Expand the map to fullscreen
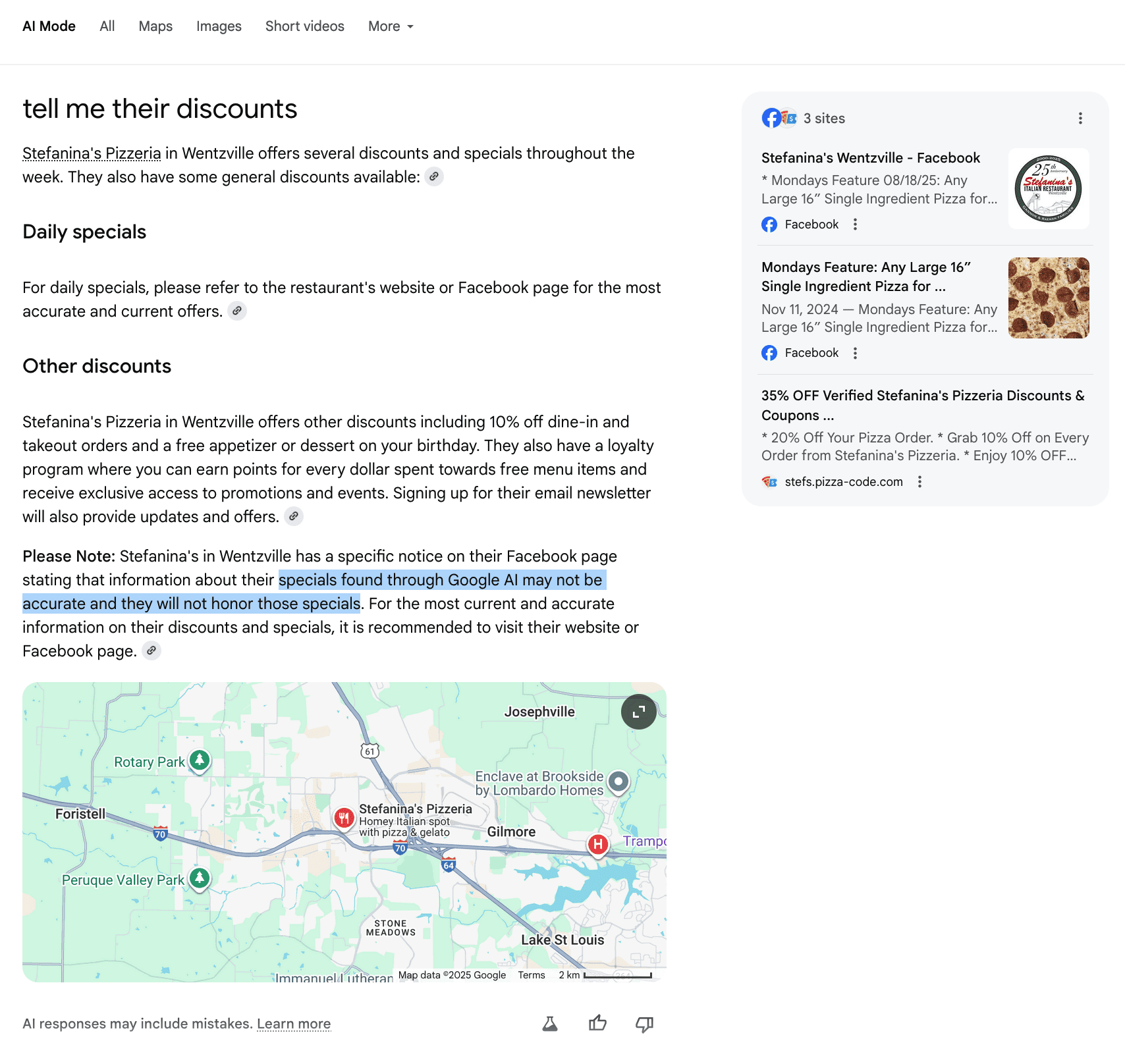1125x1064 pixels. pos(638,712)
